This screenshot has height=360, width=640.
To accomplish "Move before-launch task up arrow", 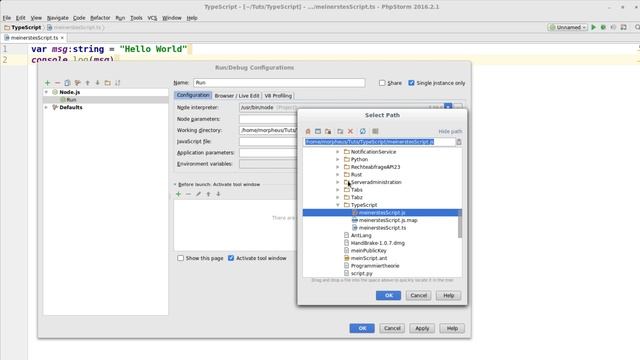I will pos(208,194).
